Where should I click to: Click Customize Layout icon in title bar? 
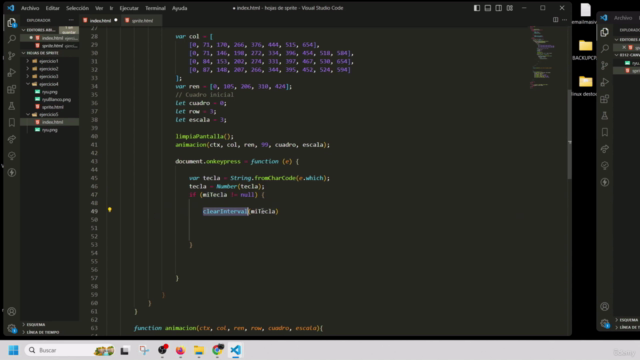pyautogui.click(x=509, y=8)
